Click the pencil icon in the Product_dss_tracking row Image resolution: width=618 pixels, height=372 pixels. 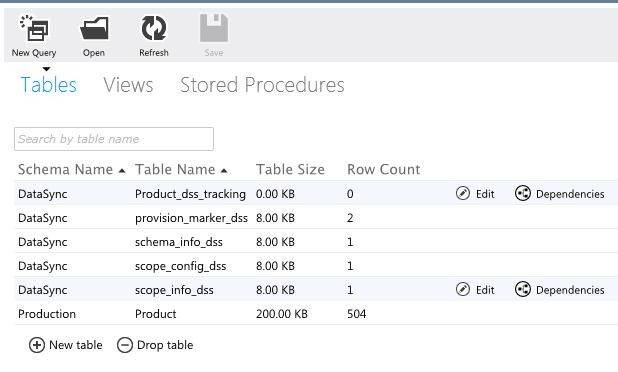point(463,193)
